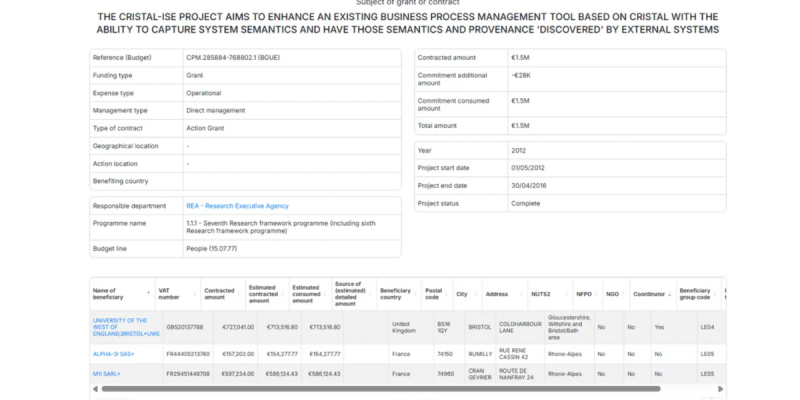Click sort icon in Postal code header

point(446,294)
